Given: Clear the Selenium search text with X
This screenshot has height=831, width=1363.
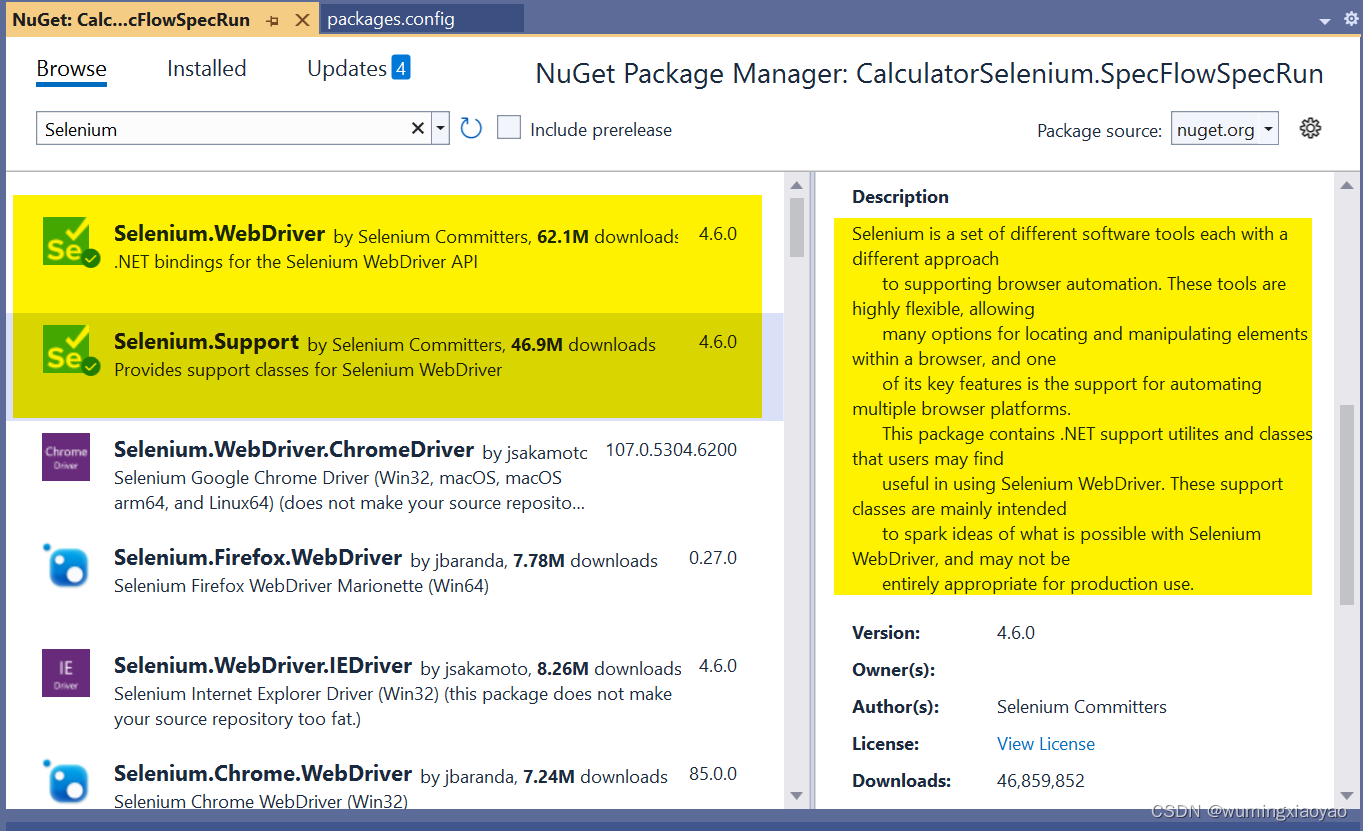Looking at the screenshot, I should (x=418, y=129).
